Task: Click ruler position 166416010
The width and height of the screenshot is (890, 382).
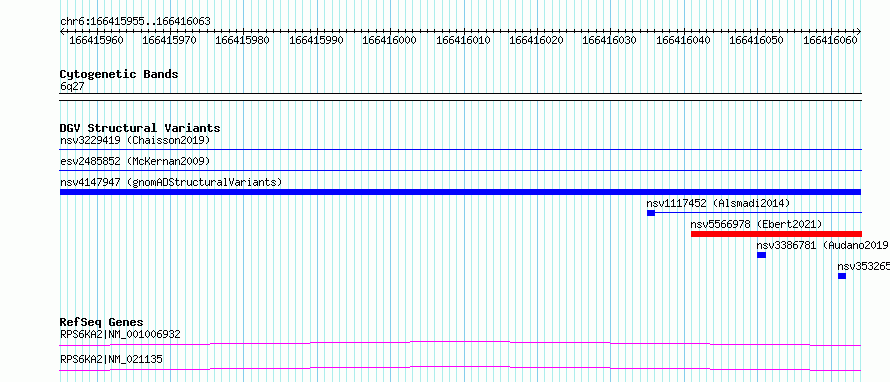Action: tap(463, 40)
